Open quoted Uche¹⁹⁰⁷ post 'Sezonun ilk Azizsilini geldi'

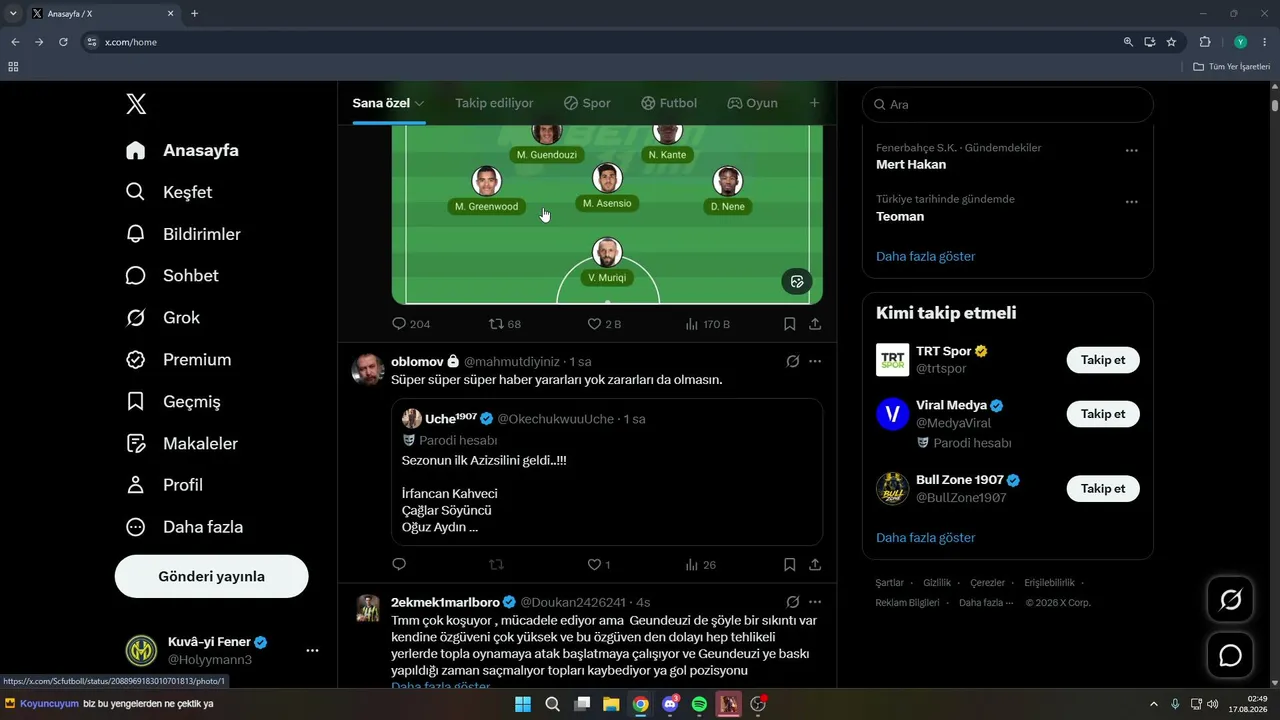click(607, 472)
